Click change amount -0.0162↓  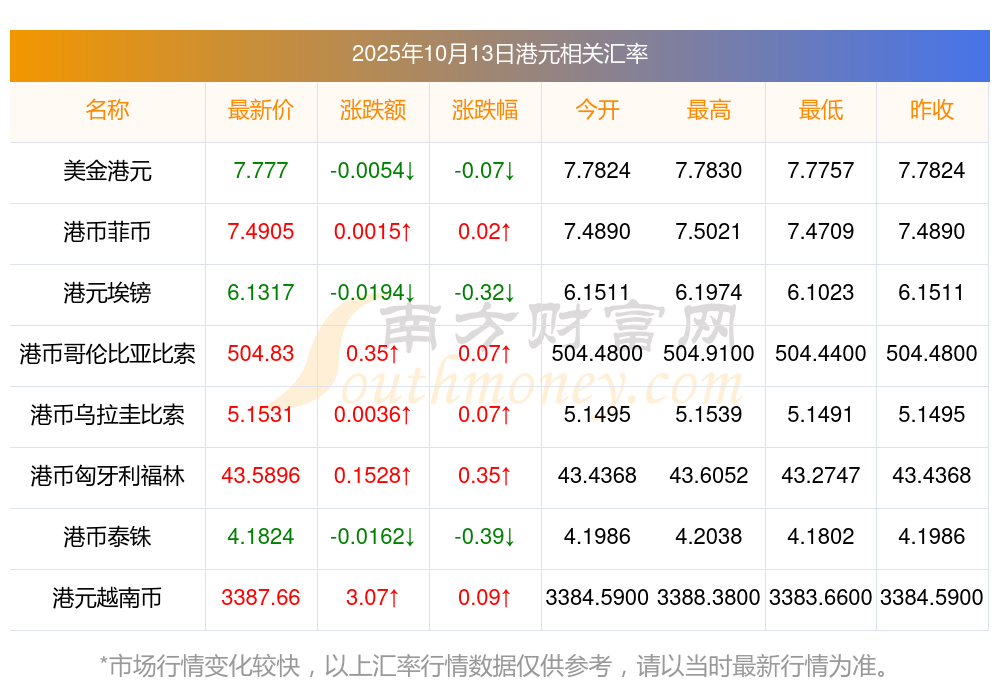click(x=372, y=537)
